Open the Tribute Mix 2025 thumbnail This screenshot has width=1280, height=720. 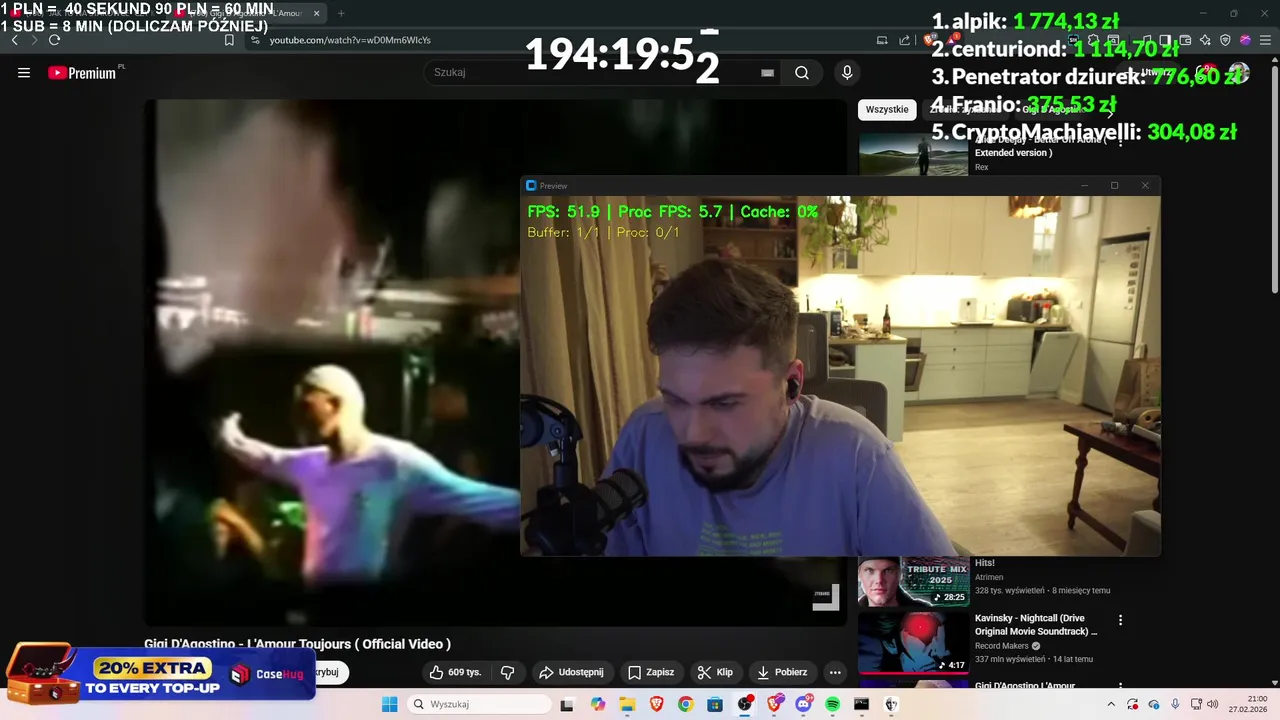[913, 581]
